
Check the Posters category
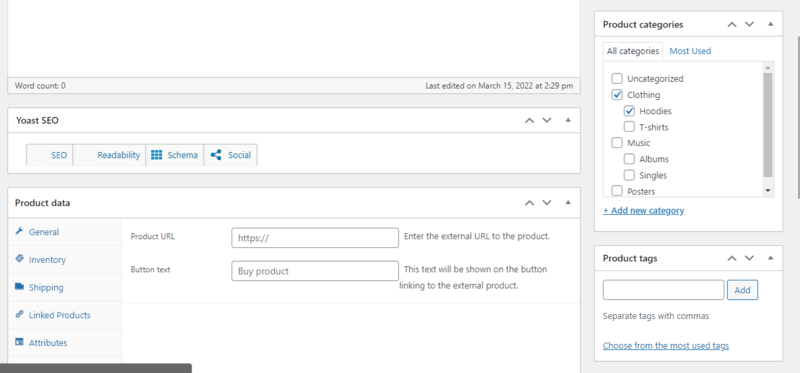617,191
